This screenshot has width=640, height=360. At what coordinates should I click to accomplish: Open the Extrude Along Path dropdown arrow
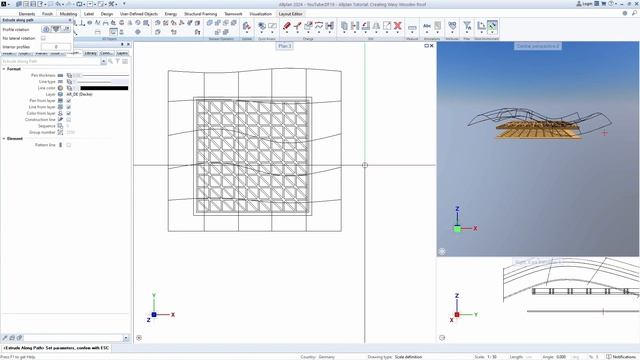click(x=103, y=61)
